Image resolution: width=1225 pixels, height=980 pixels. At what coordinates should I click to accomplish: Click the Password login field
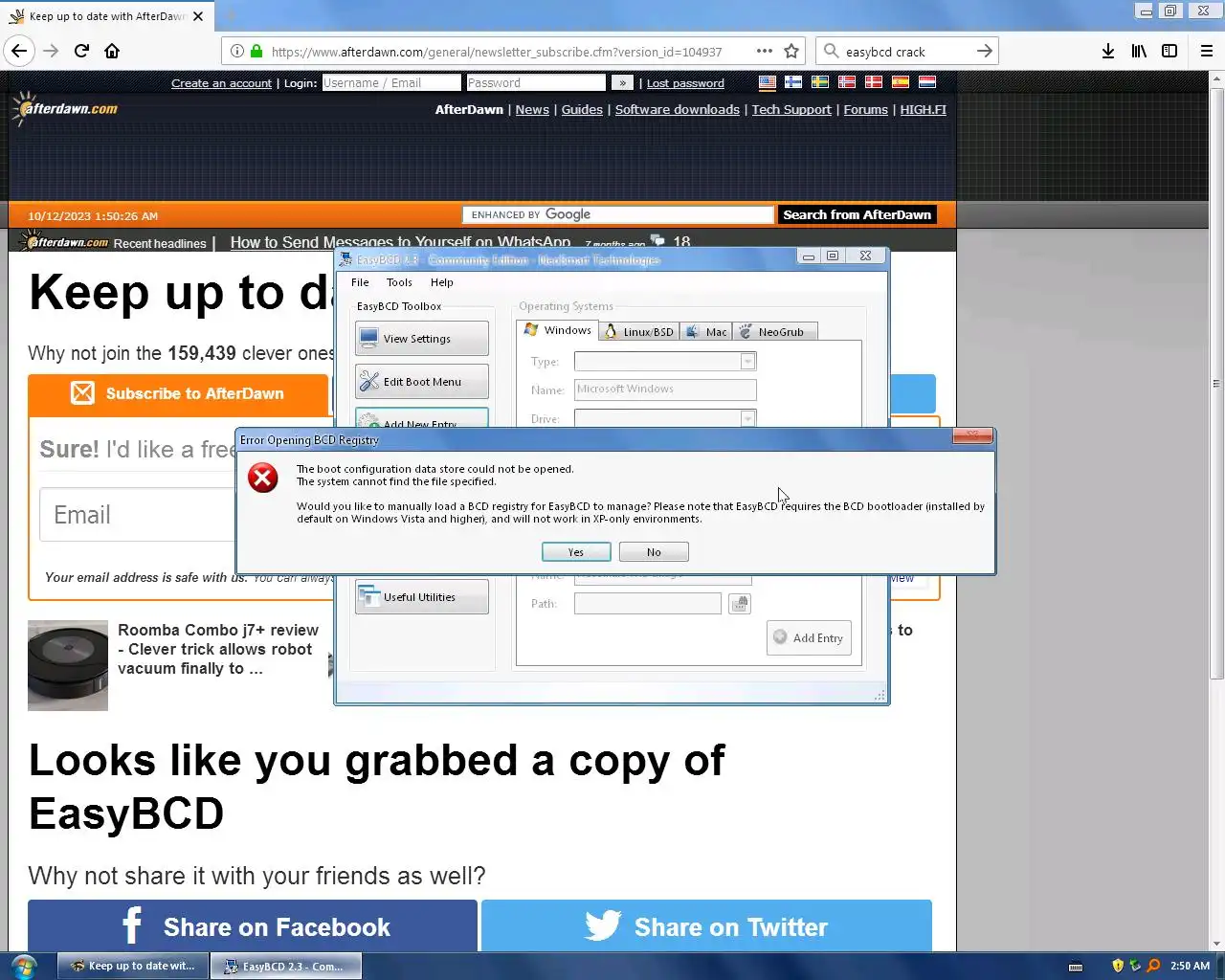click(x=536, y=83)
